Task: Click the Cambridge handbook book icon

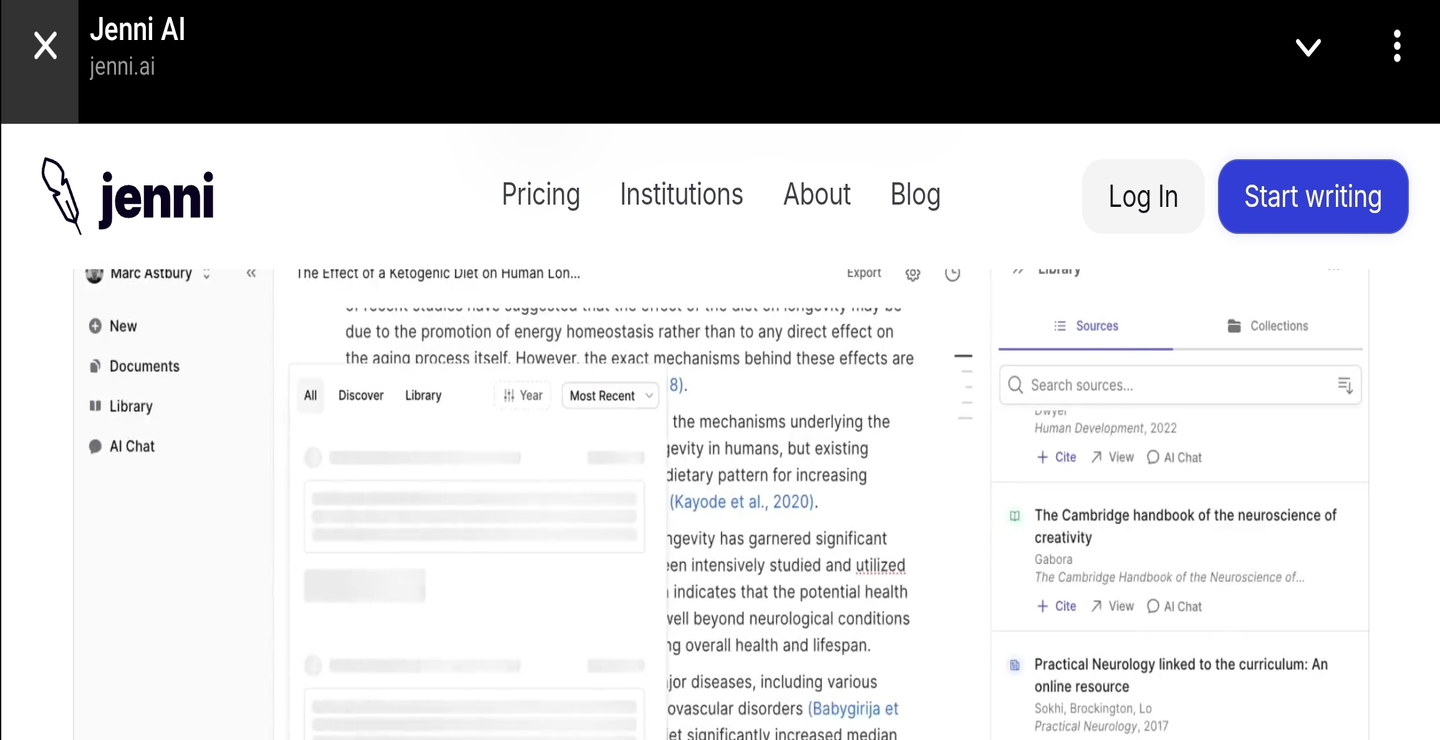Action: tap(1015, 516)
